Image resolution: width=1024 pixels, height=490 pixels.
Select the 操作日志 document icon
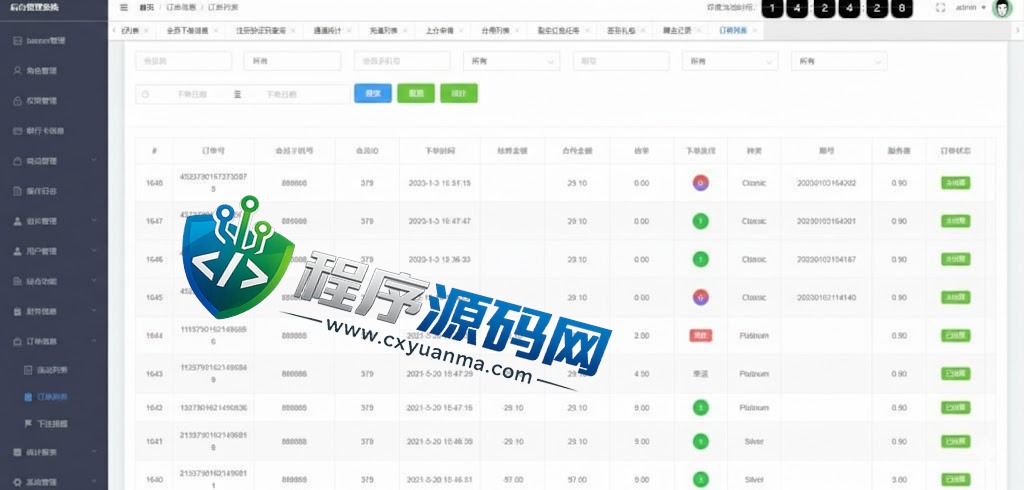click(18, 191)
